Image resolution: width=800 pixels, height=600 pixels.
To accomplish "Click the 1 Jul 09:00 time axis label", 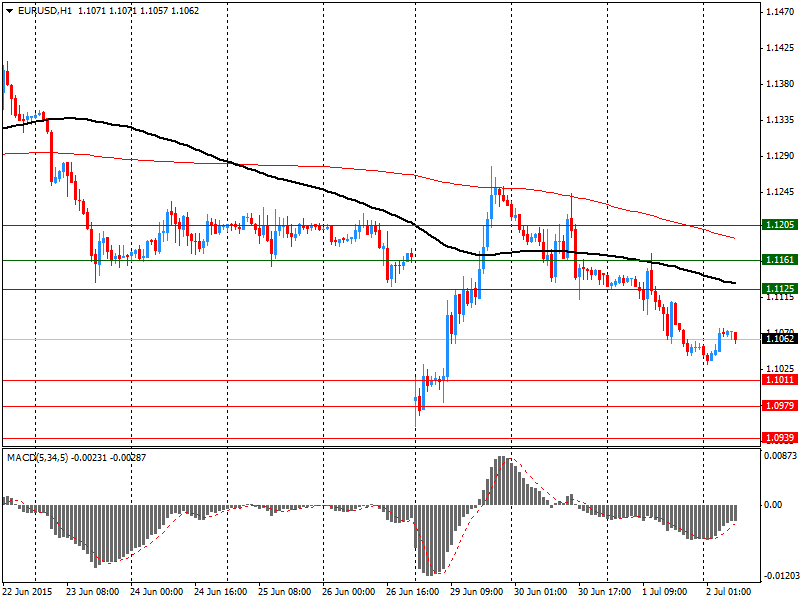I will 665,592.
